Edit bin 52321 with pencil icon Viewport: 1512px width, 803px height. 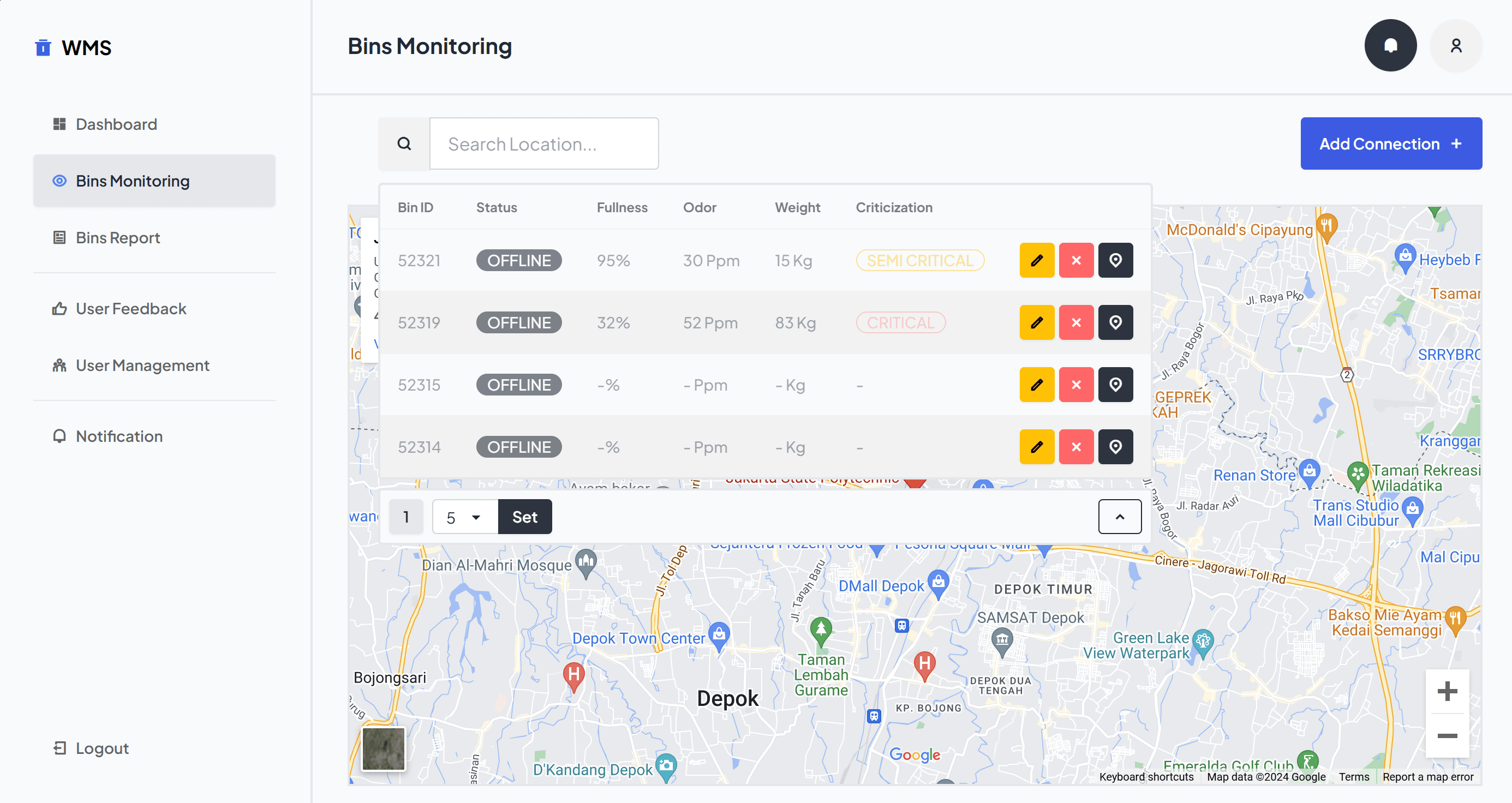(x=1037, y=260)
